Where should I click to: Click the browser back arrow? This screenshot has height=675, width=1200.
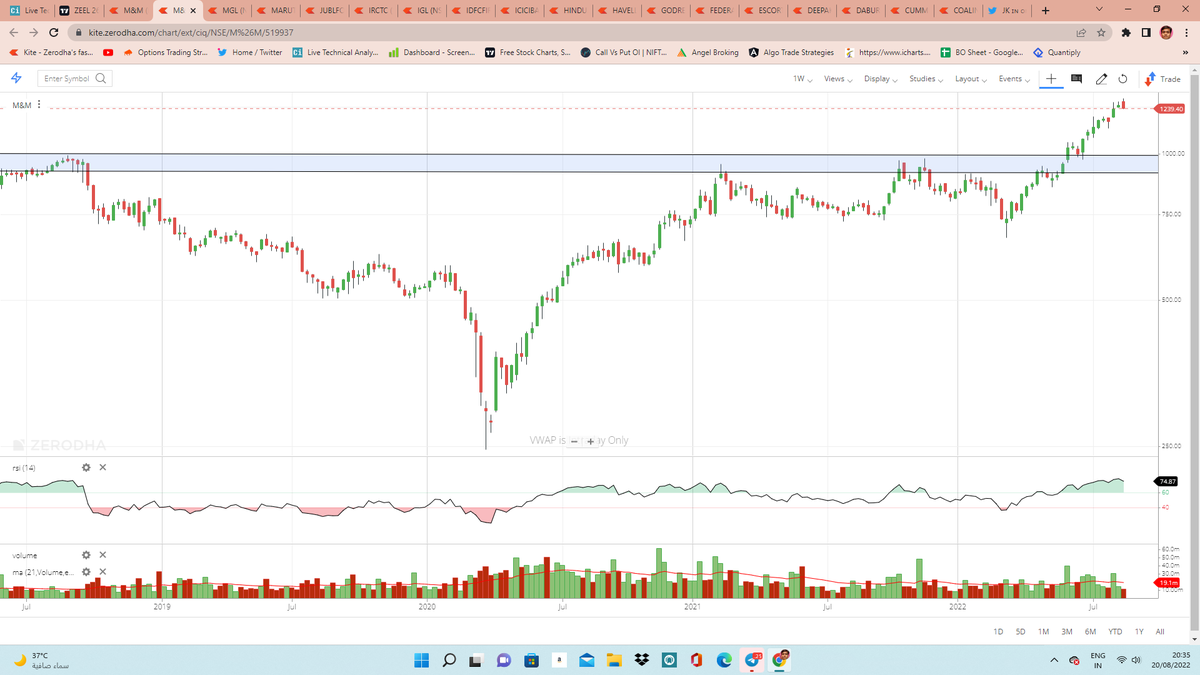14,33
